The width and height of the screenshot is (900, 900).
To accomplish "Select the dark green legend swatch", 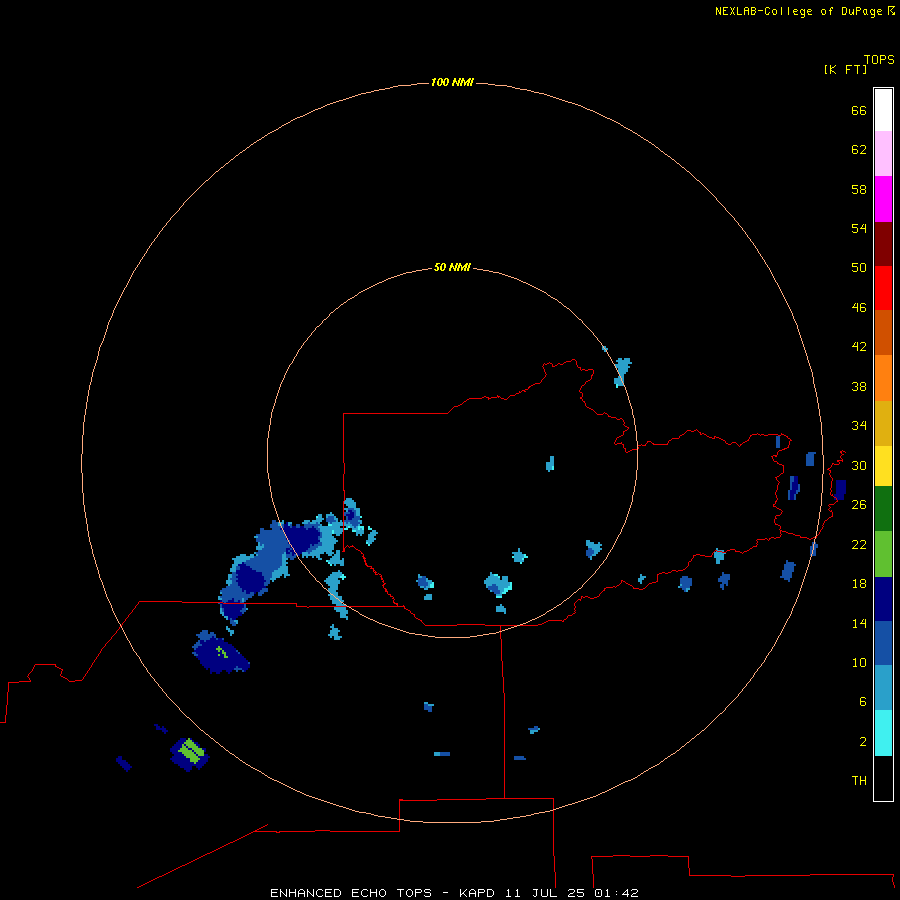I will click(x=883, y=509).
